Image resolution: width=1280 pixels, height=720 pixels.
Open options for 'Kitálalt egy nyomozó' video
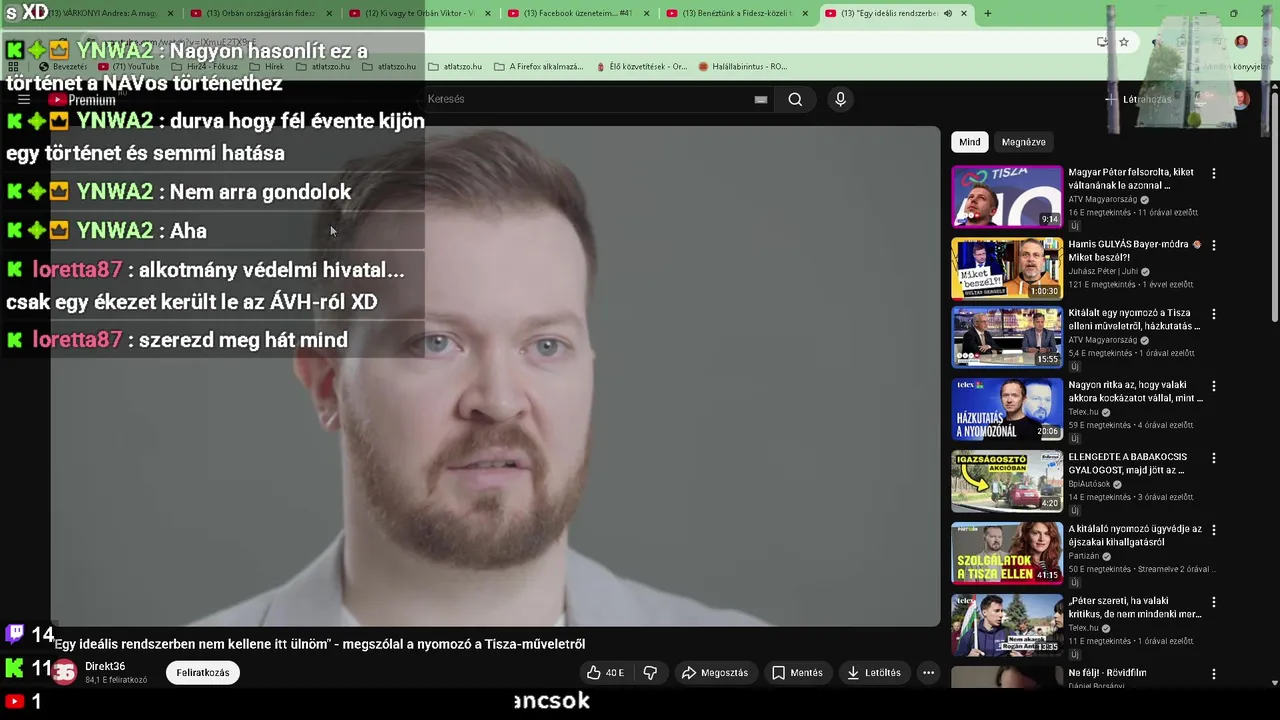pyautogui.click(x=1214, y=314)
